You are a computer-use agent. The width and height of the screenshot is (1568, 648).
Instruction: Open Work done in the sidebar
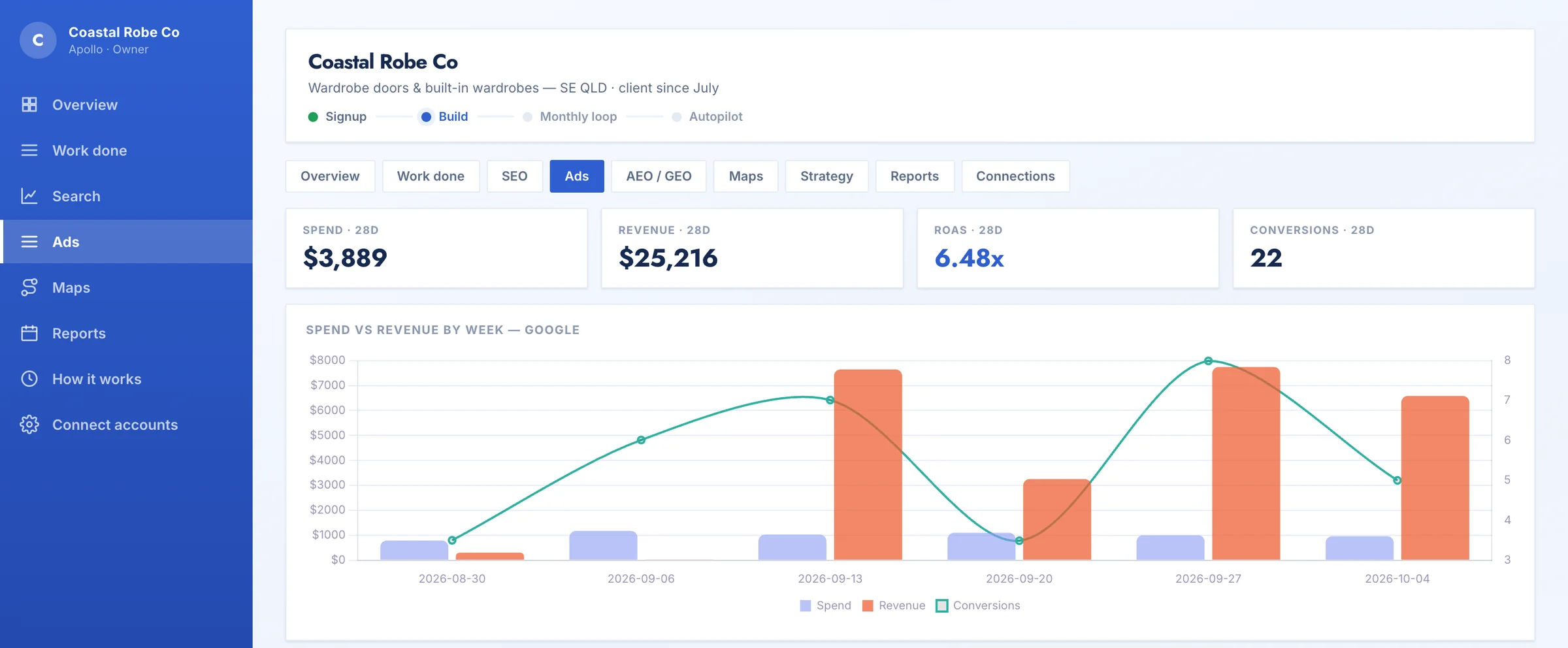click(126, 150)
